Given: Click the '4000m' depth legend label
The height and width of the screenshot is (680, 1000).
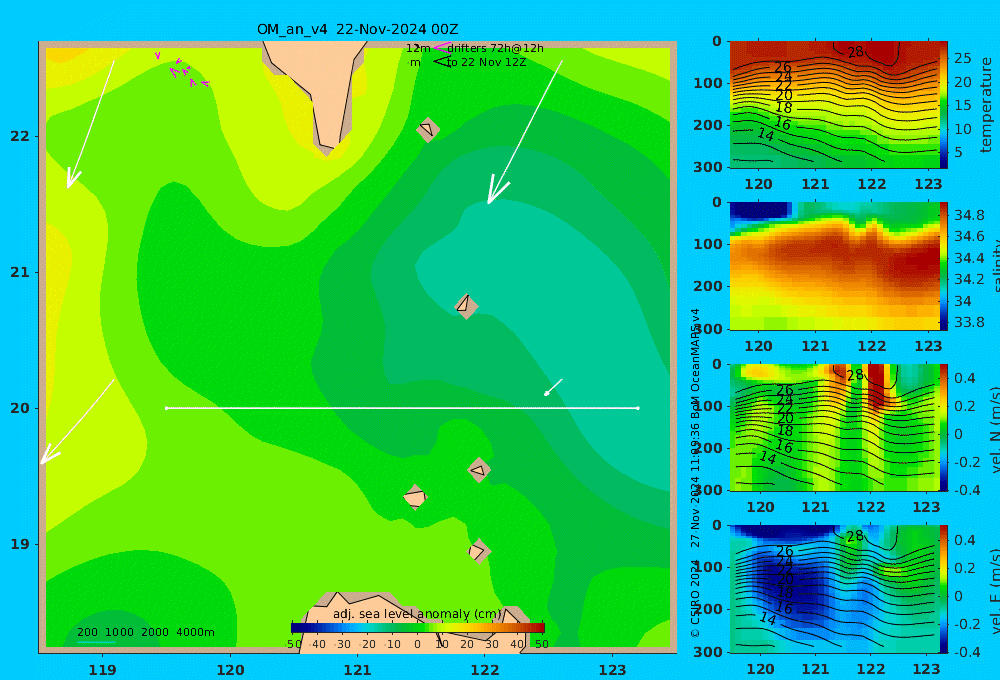Looking at the screenshot, I should pyautogui.click(x=195, y=632).
